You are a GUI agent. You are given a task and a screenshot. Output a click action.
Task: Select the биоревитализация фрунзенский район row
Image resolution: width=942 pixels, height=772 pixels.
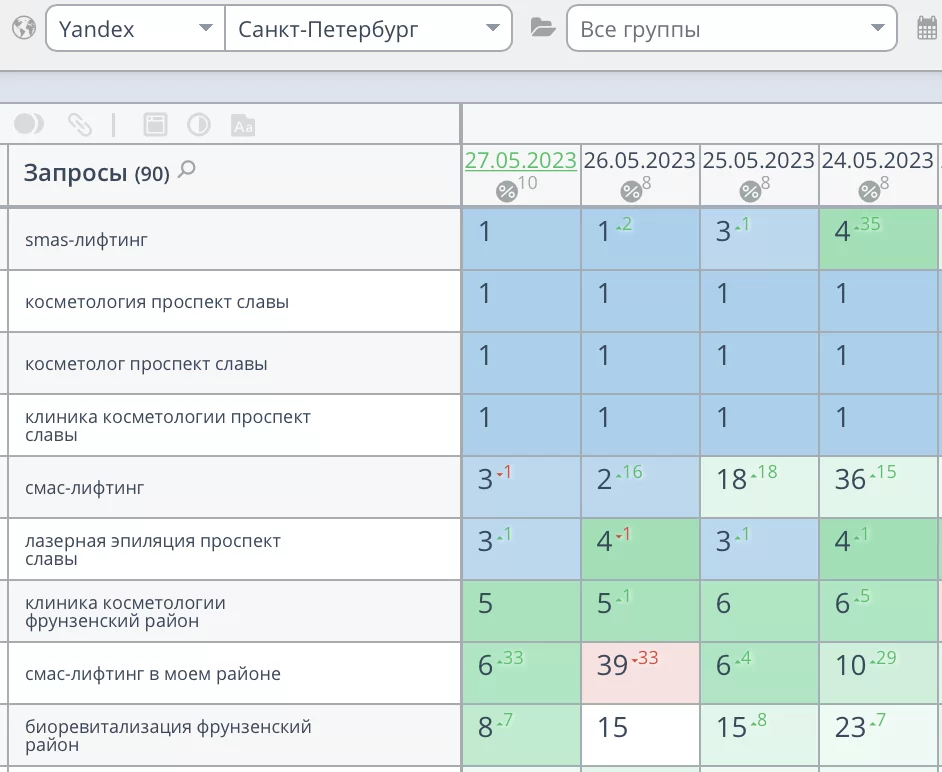coord(168,736)
